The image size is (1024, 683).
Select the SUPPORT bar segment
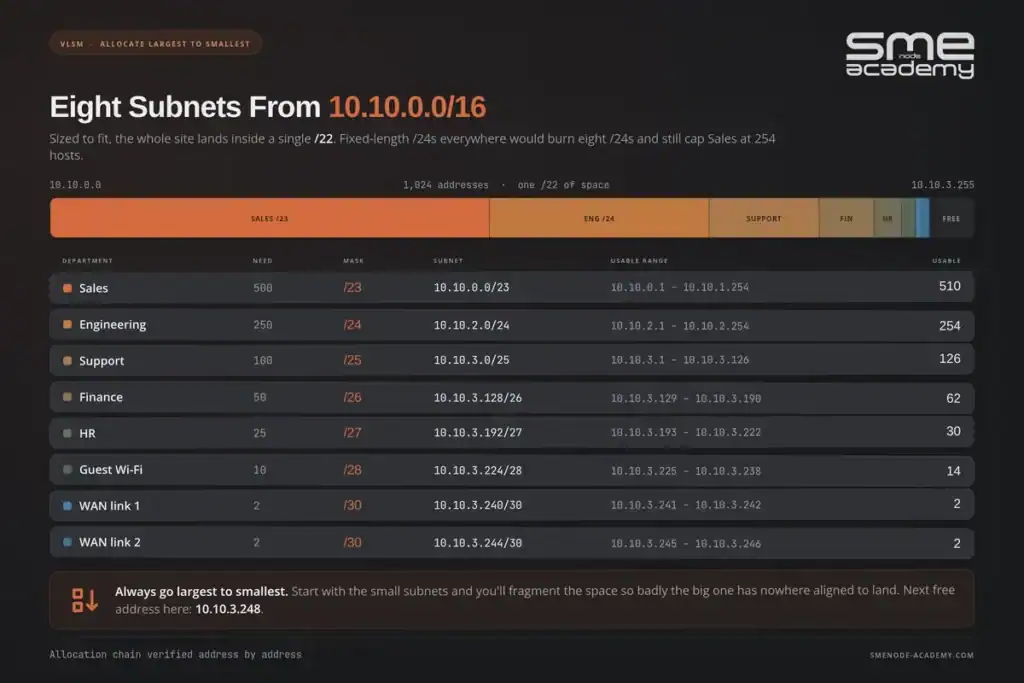763,218
